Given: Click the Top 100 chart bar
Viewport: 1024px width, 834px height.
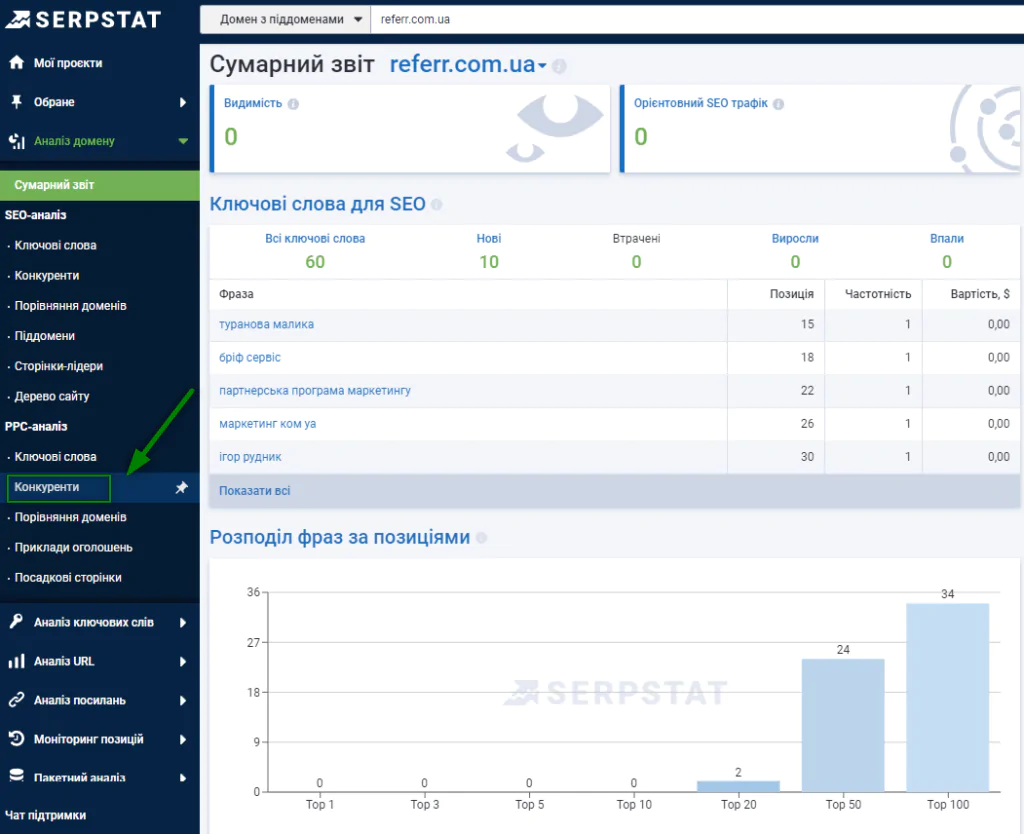Looking at the screenshot, I should [x=948, y=698].
